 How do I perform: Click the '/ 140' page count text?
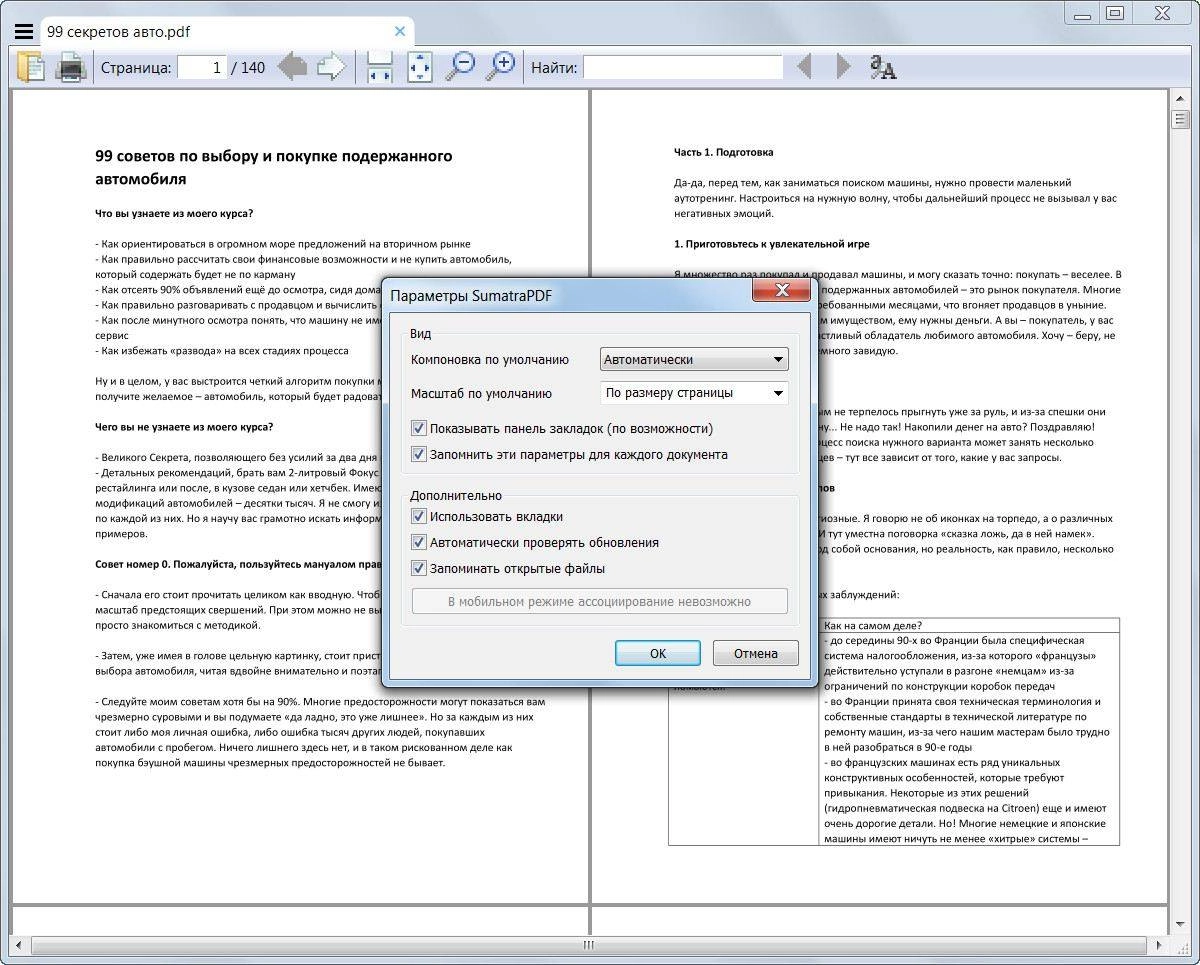coord(248,68)
